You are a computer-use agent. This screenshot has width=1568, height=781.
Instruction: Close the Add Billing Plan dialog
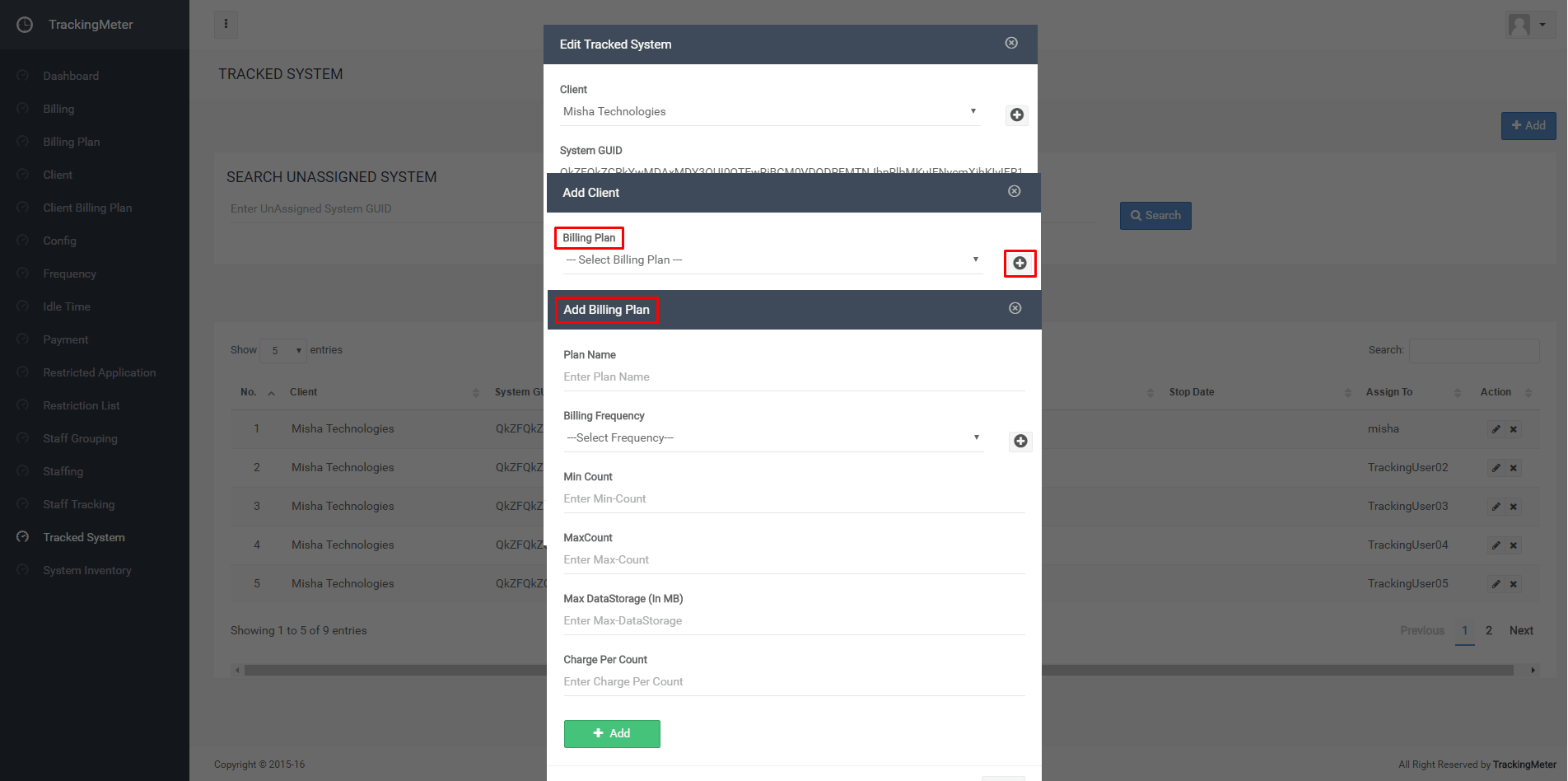click(x=1015, y=308)
